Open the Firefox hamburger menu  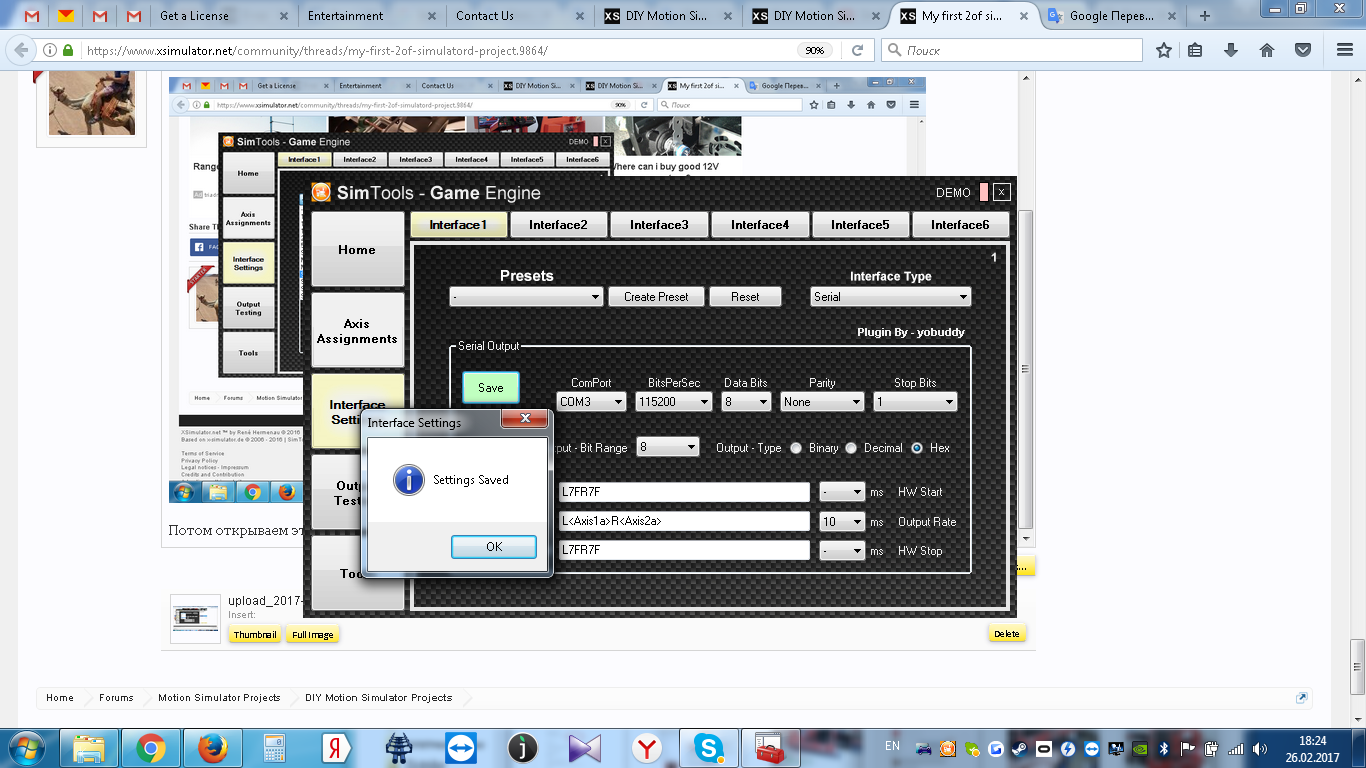(x=1343, y=51)
